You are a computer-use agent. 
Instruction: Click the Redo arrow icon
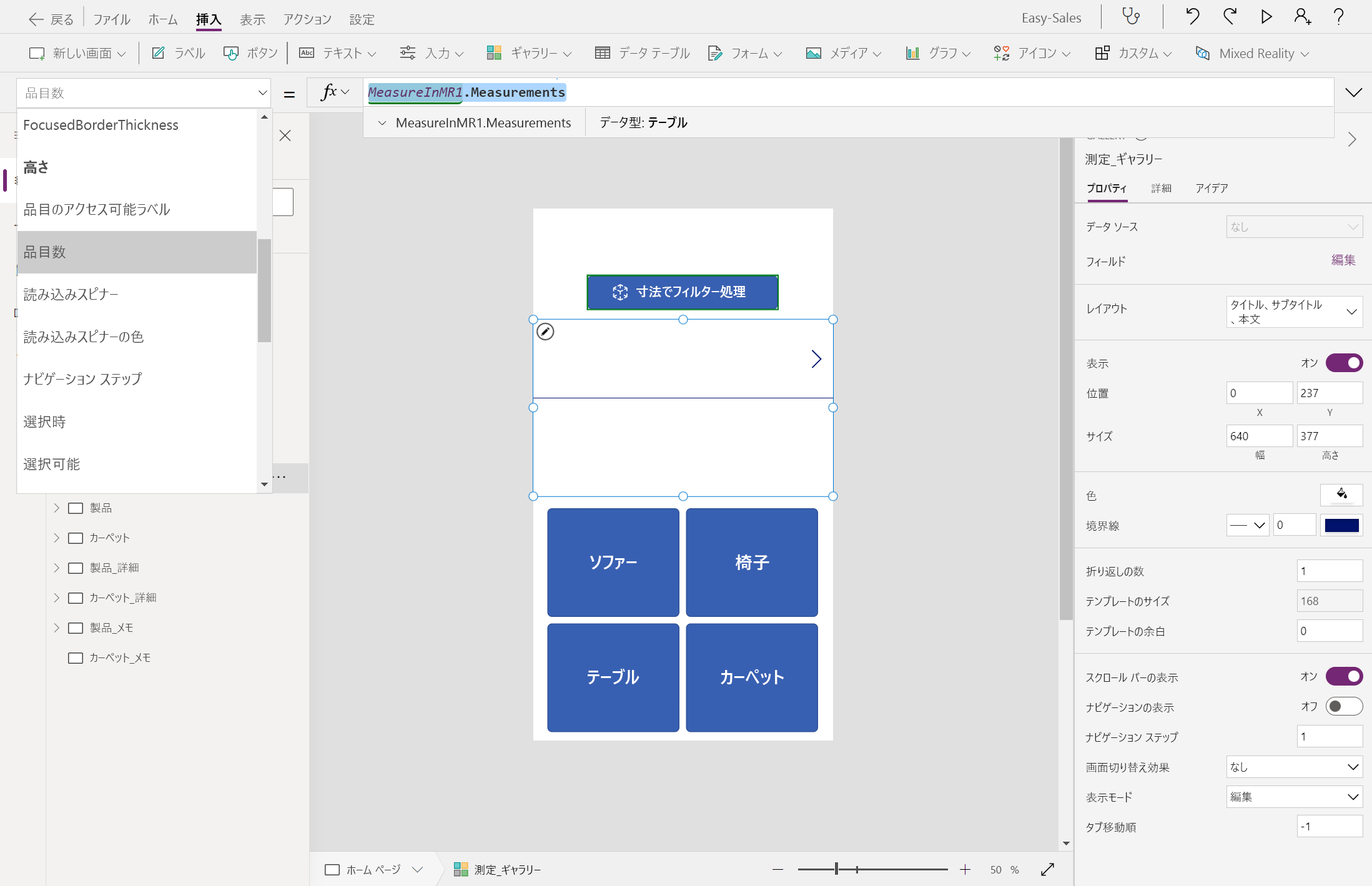(1230, 16)
